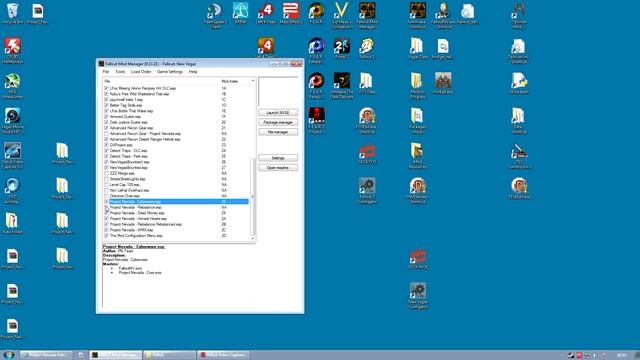Image resolution: width=640 pixels, height=360 pixels.
Task: Switch to Dazzle Video Capture taskbar item
Action: point(224,355)
